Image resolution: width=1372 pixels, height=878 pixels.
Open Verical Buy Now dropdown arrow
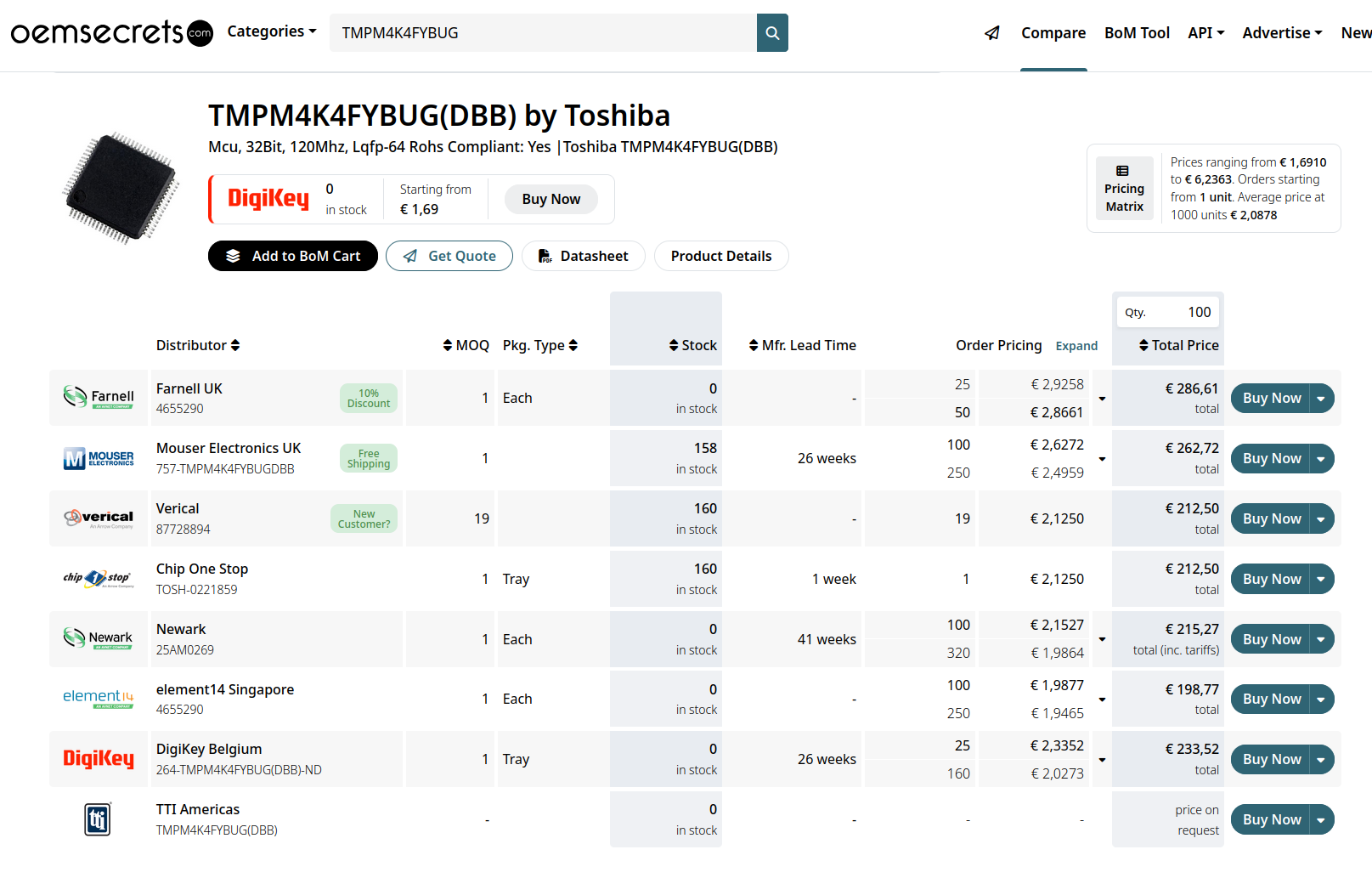pyautogui.click(x=1321, y=518)
